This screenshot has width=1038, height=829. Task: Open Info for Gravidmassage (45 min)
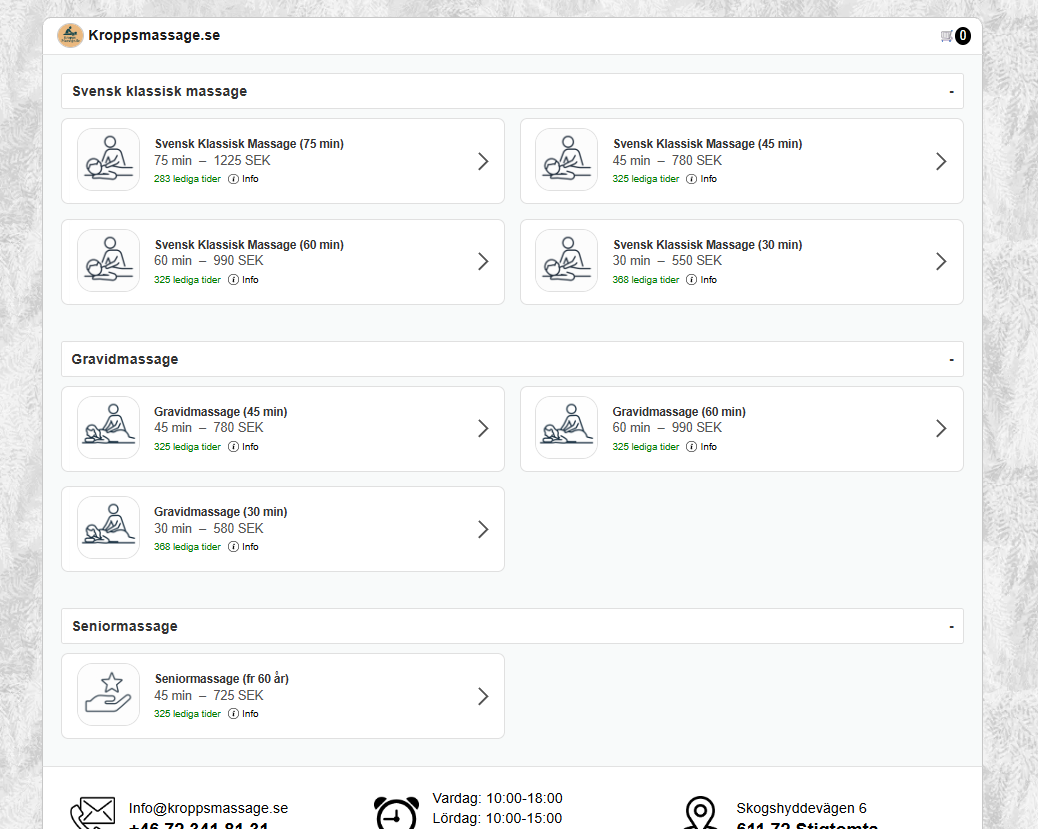243,446
